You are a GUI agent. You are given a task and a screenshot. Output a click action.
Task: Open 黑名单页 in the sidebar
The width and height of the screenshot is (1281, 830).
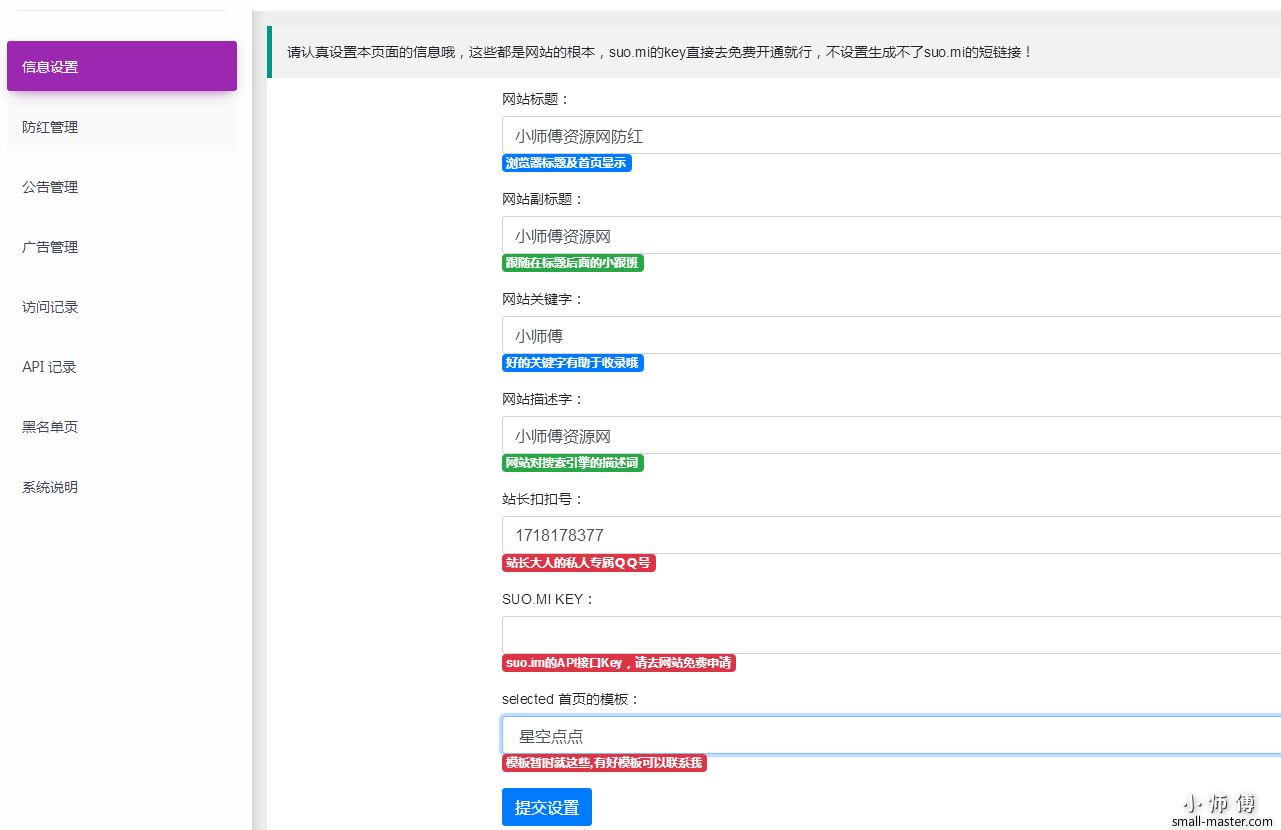(x=122, y=427)
